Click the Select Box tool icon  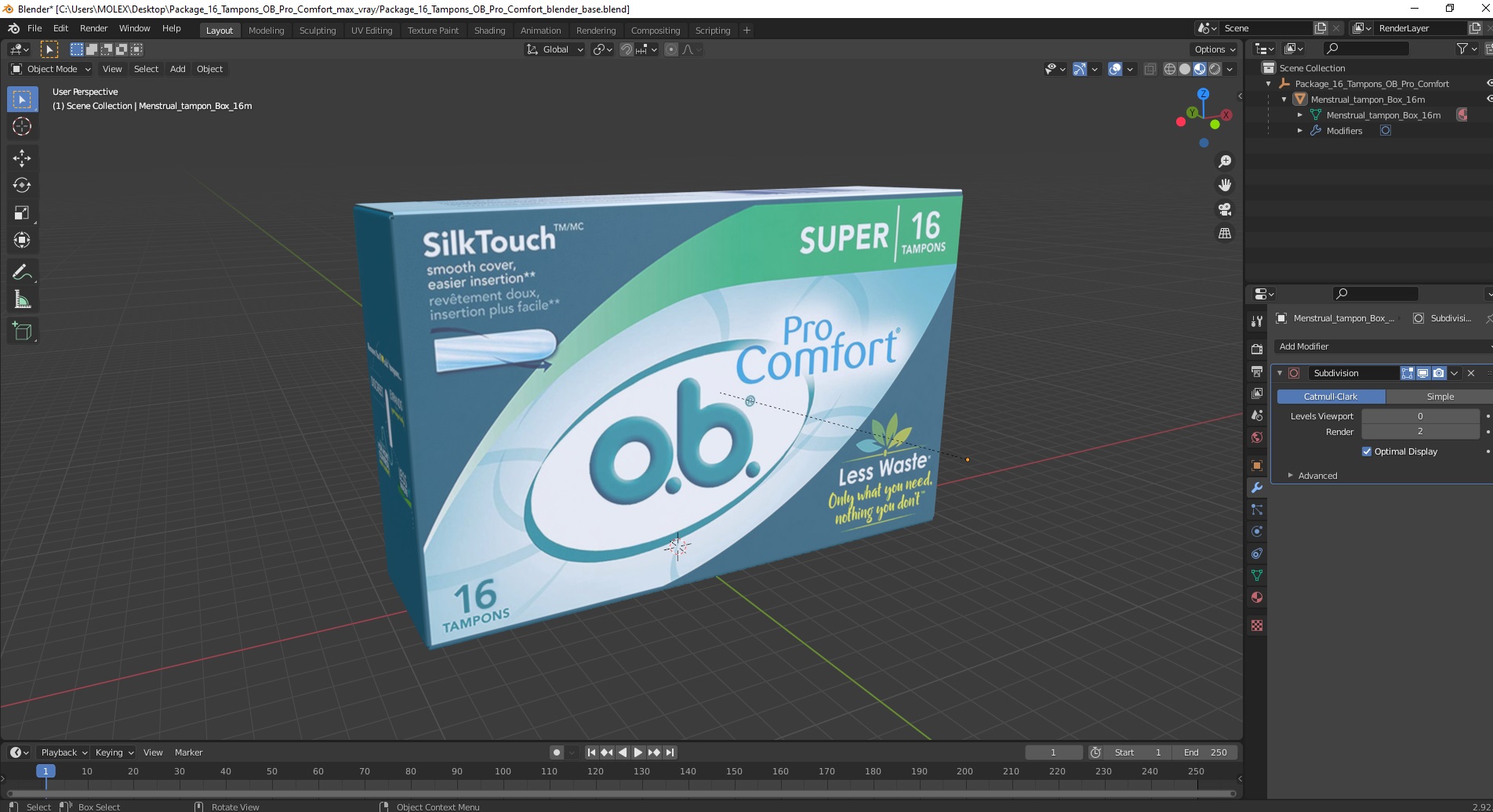coord(22,100)
